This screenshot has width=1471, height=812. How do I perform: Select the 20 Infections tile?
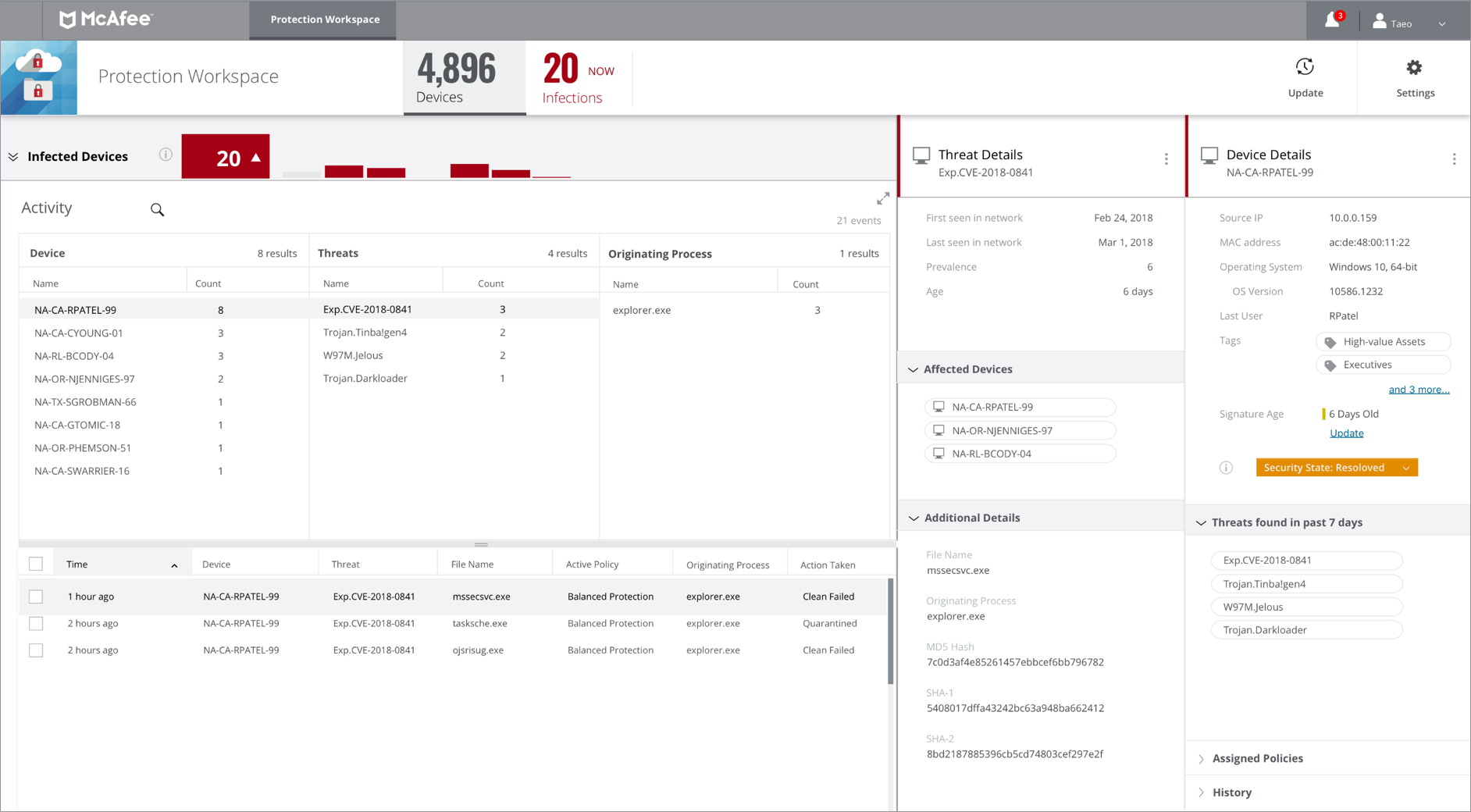(x=578, y=77)
